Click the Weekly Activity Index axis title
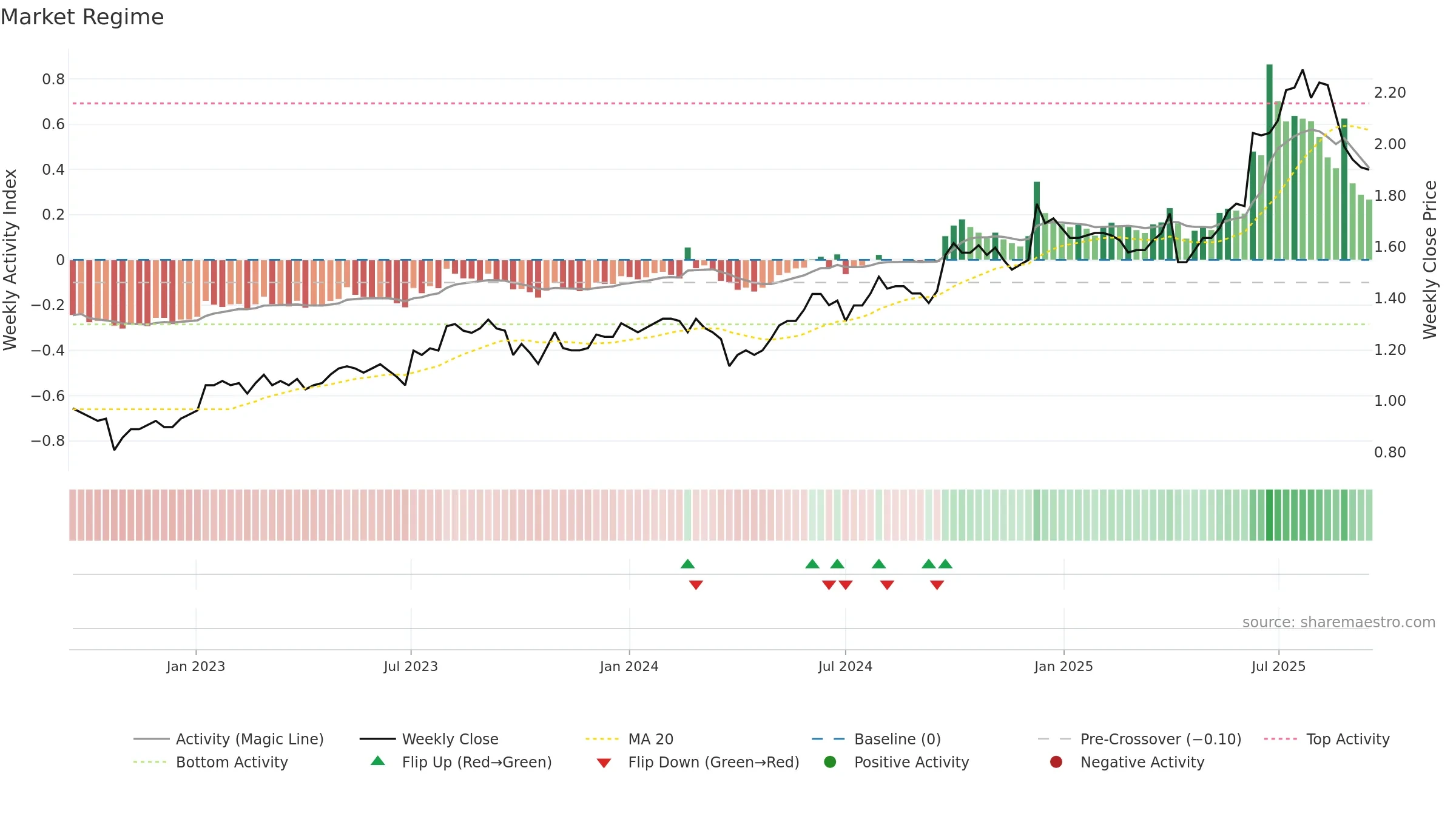1456x819 pixels. tap(10, 260)
